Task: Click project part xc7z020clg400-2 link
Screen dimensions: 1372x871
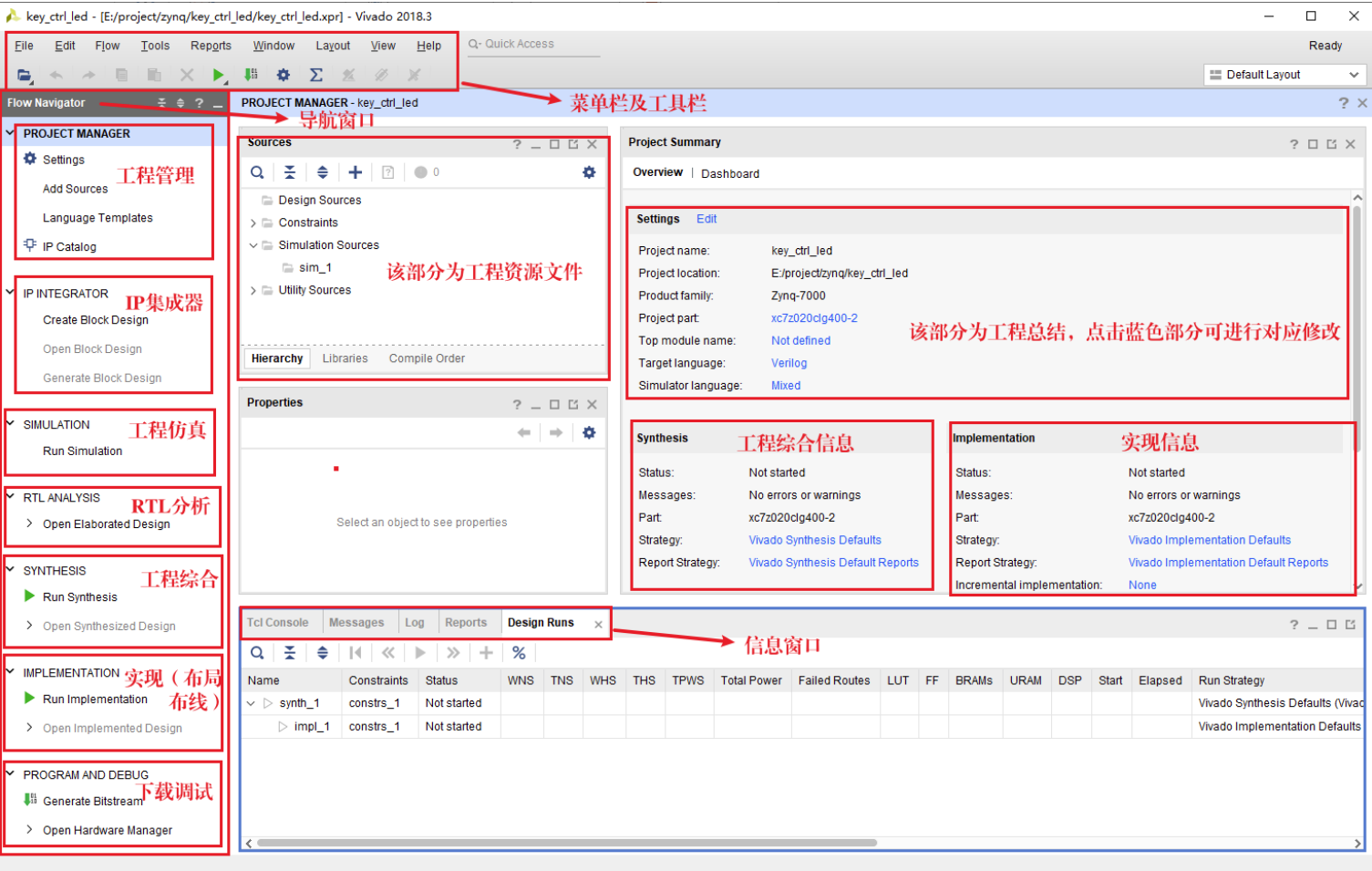Action: pos(814,318)
